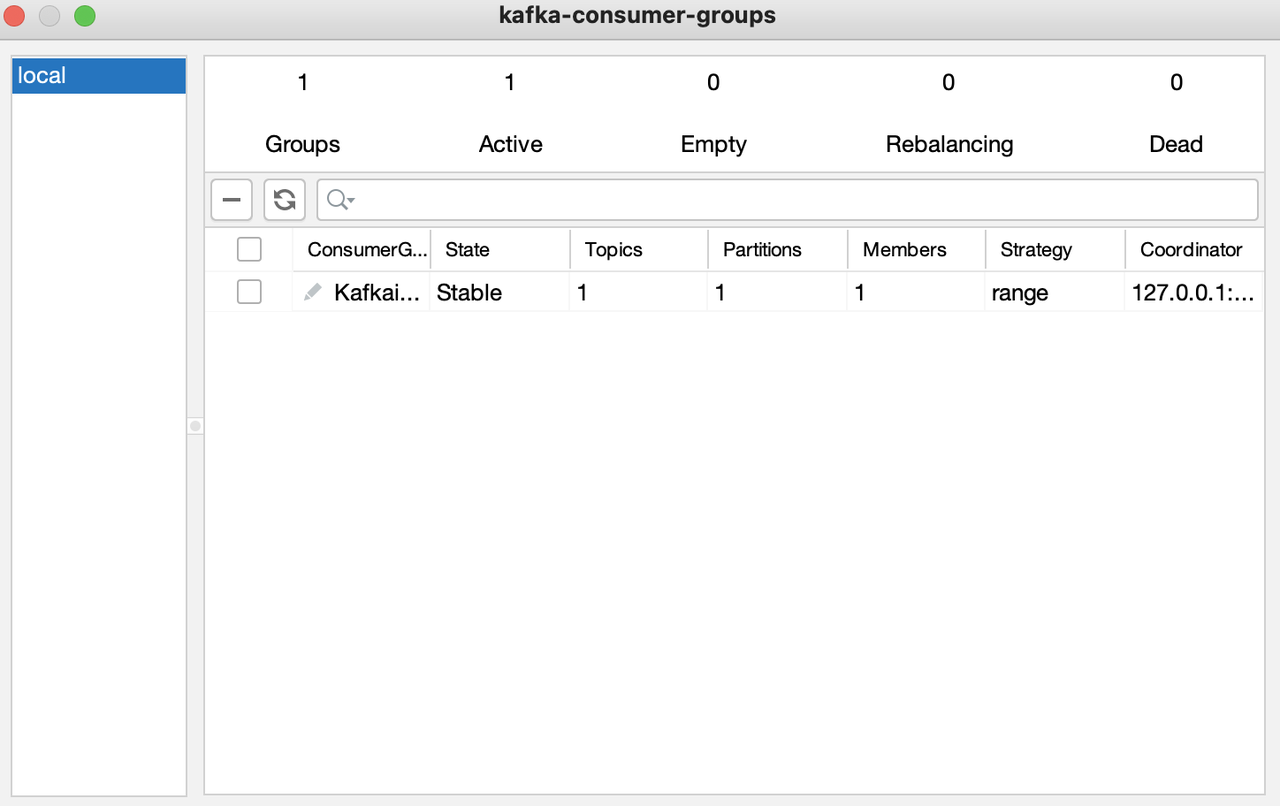Sort by the Strategy column header
This screenshot has height=806, width=1280.
point(1035,249)
